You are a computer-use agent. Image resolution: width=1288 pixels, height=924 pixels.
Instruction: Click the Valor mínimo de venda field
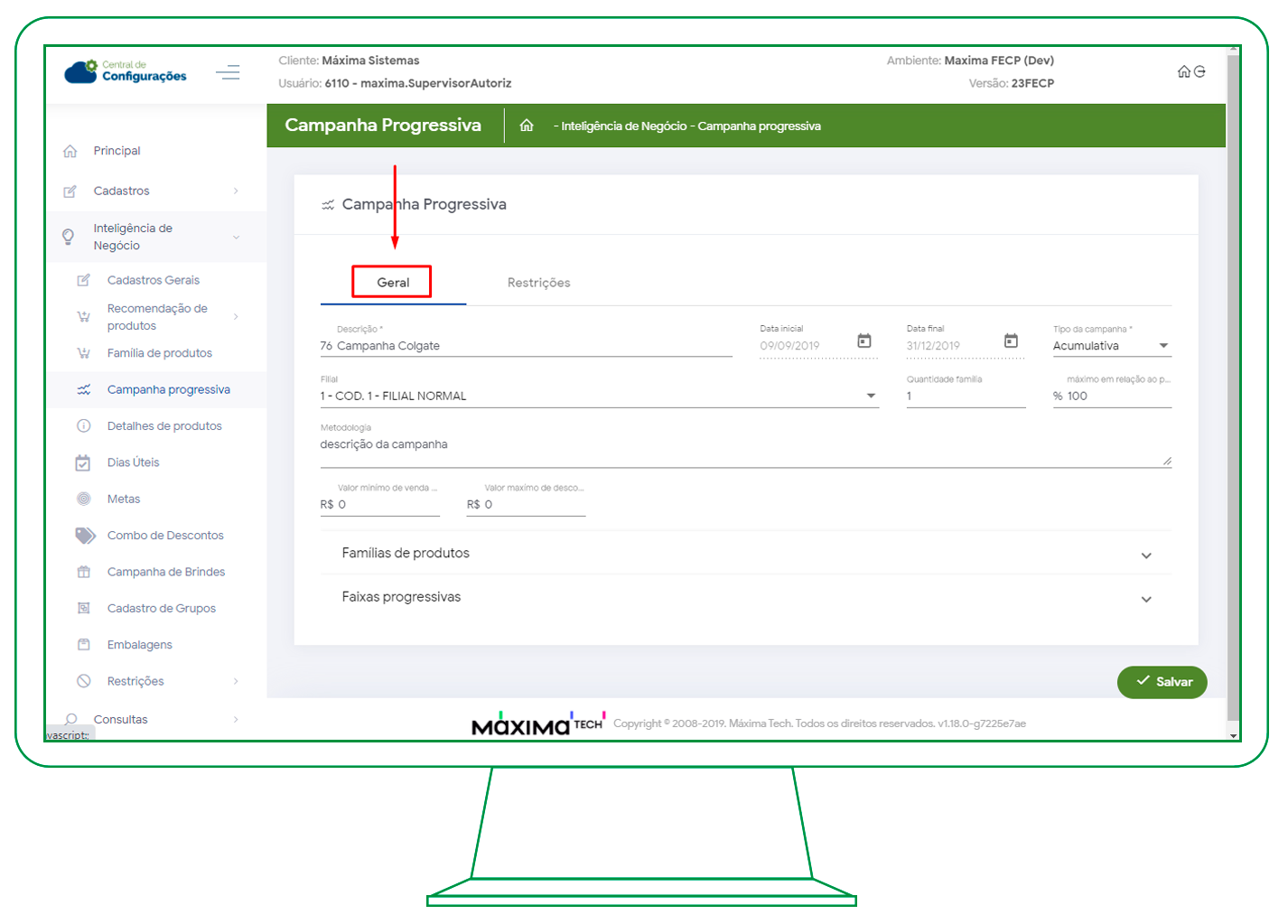coord(379,505)
